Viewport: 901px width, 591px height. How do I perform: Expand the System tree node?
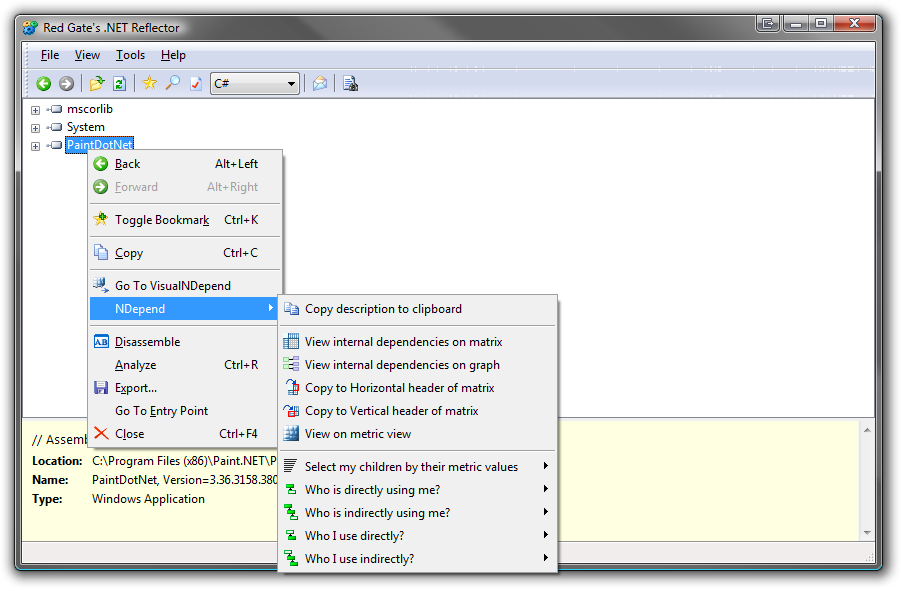click(x=35, y=128)
